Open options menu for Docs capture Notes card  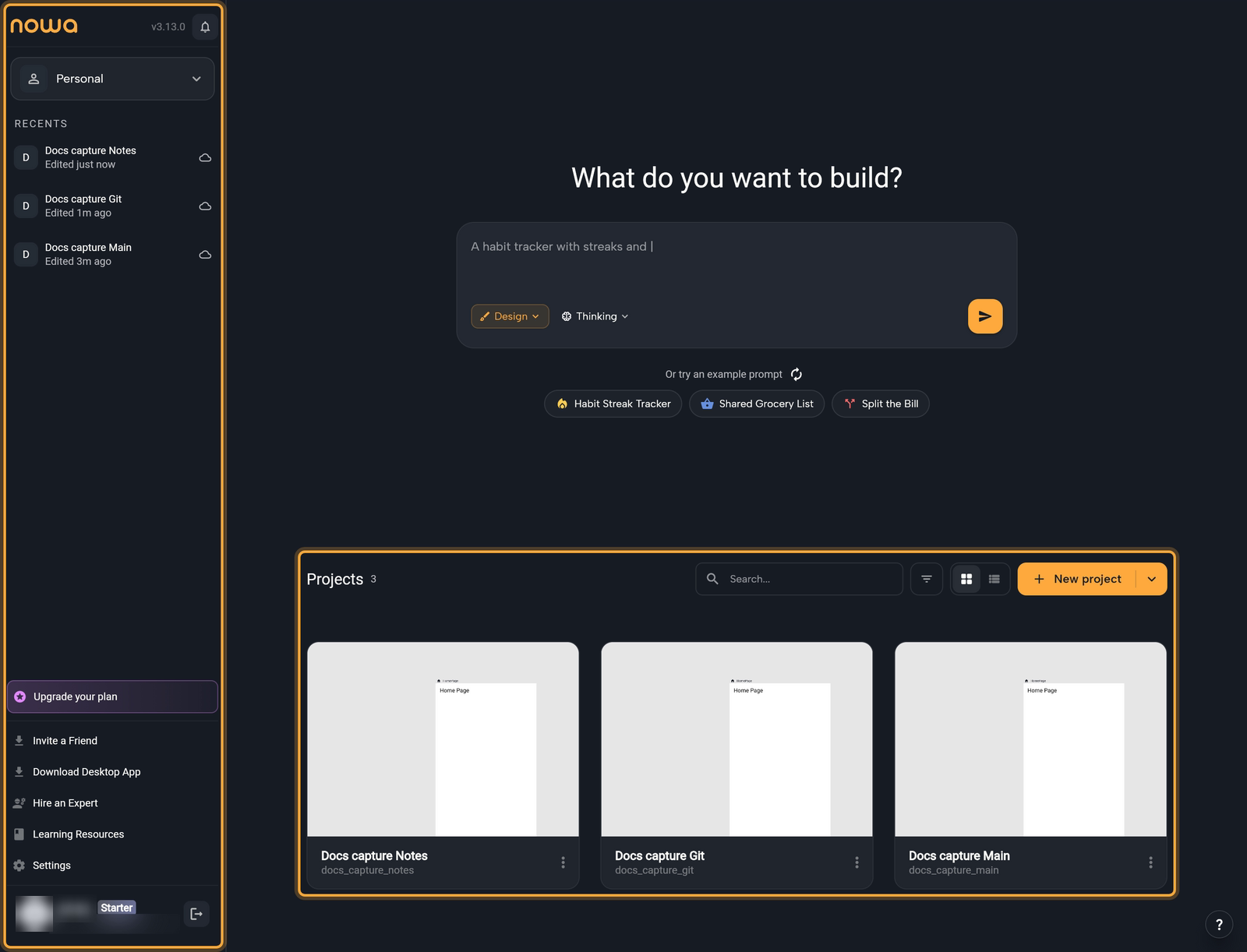[563, 862]
